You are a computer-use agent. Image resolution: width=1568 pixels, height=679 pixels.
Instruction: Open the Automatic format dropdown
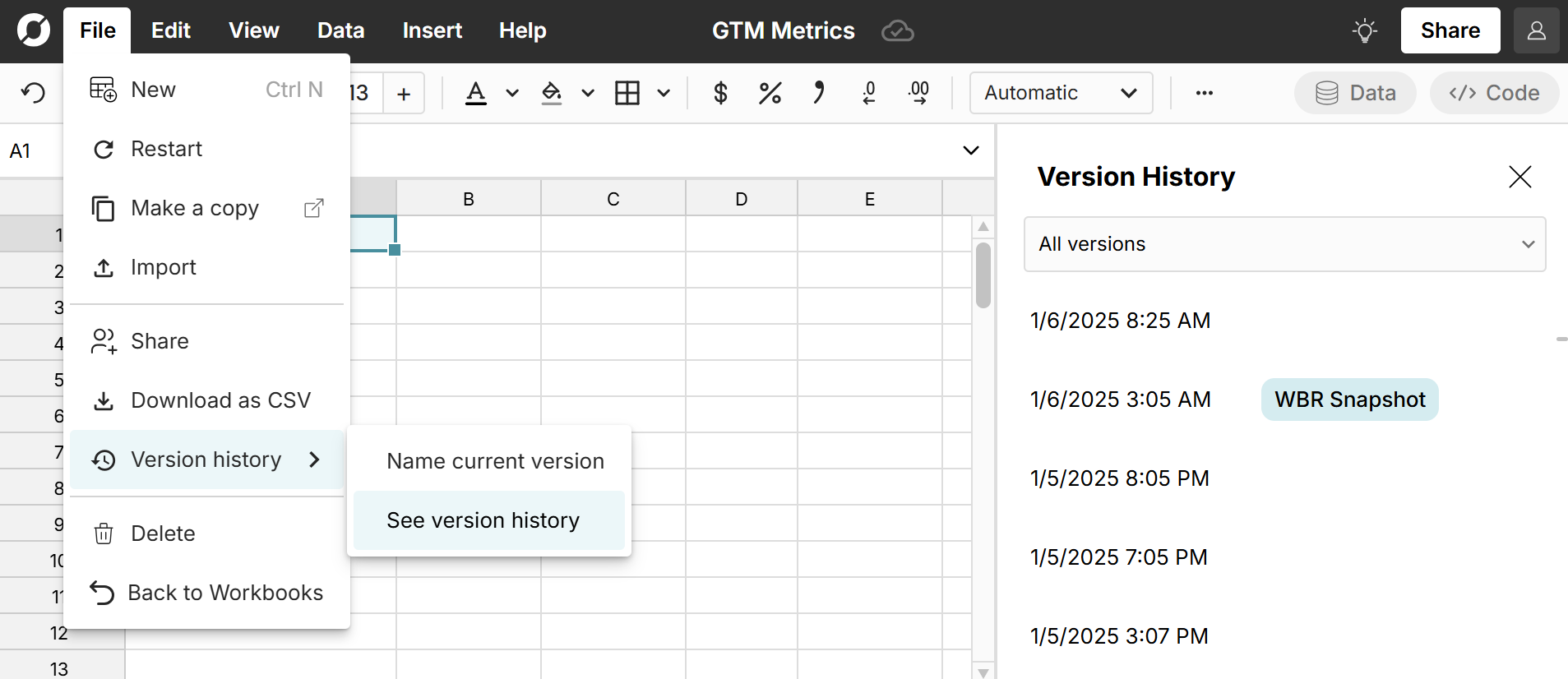[1060, 93]
